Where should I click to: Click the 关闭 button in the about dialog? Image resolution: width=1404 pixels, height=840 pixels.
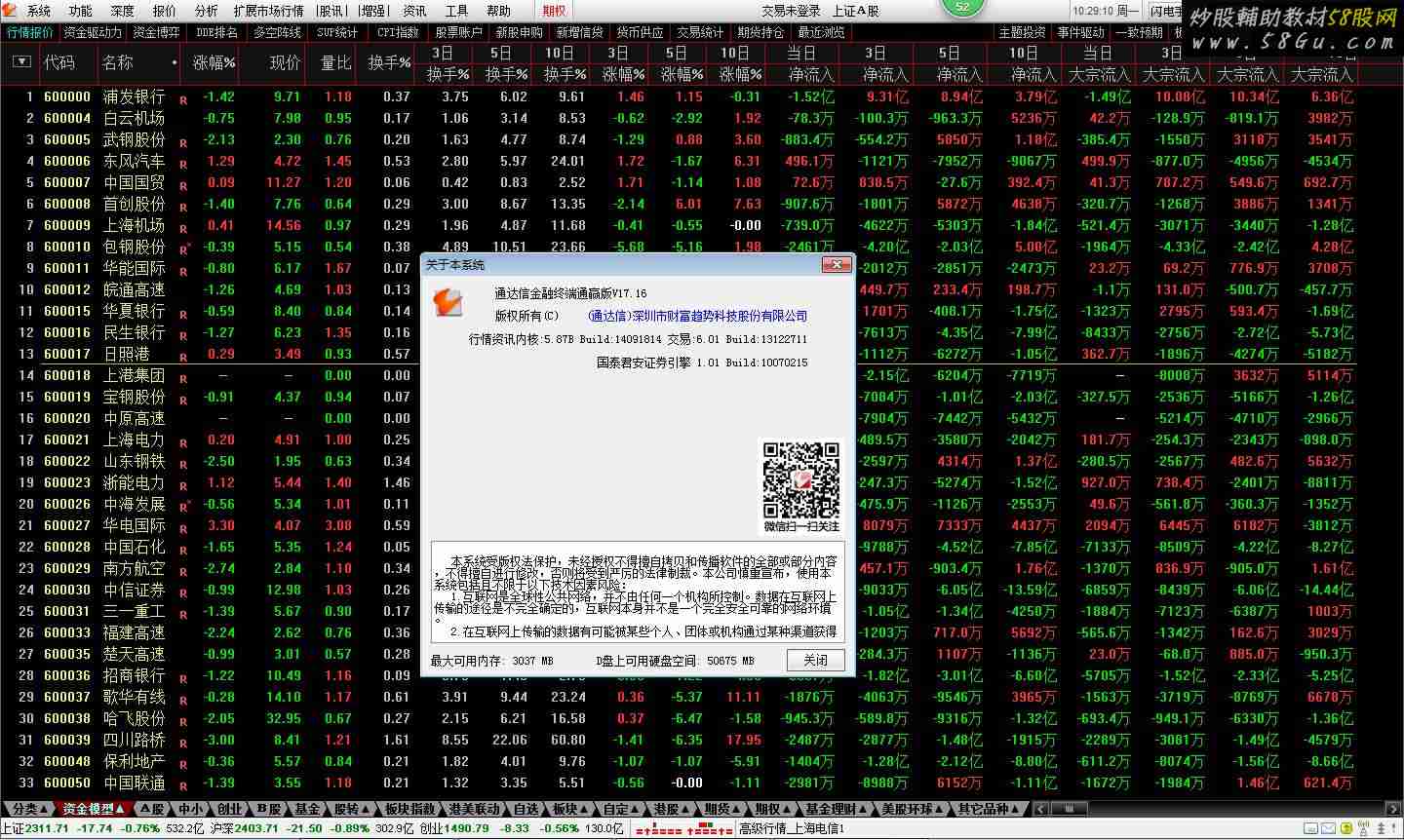point(815,660)
